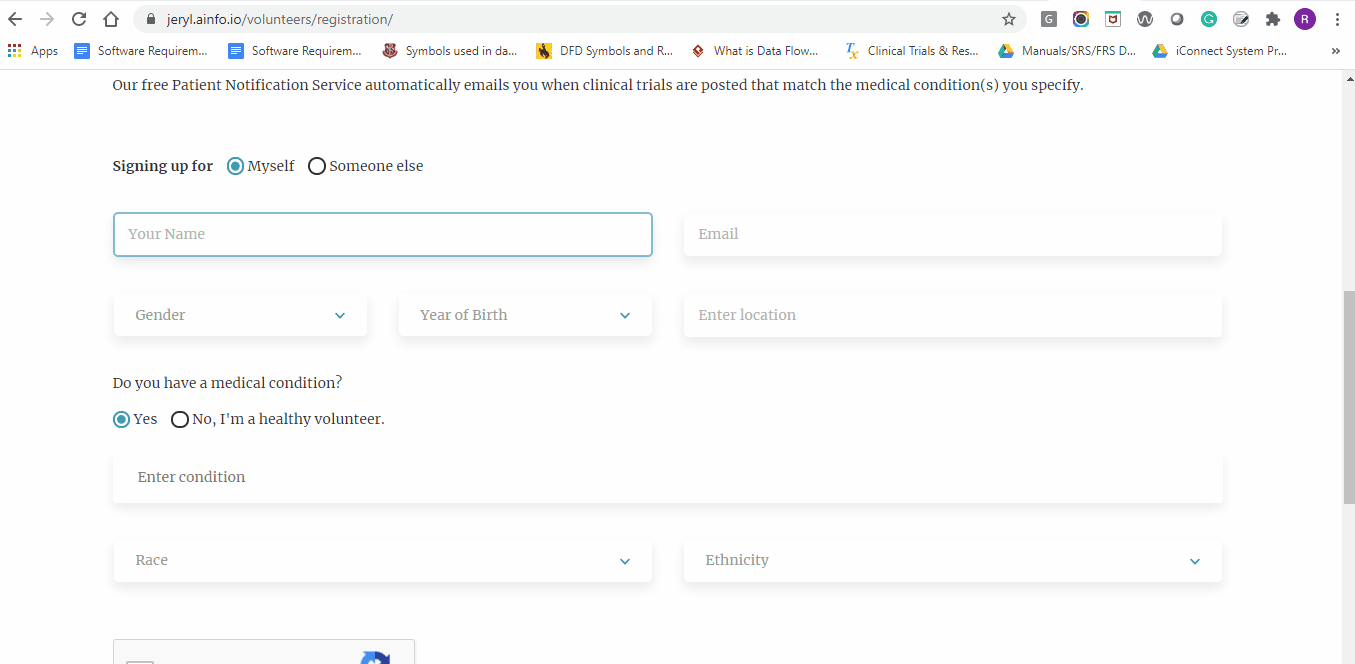Select the Someone else radio button
The width and height of the screenshot is (1355, 664).
click(317, 166)
